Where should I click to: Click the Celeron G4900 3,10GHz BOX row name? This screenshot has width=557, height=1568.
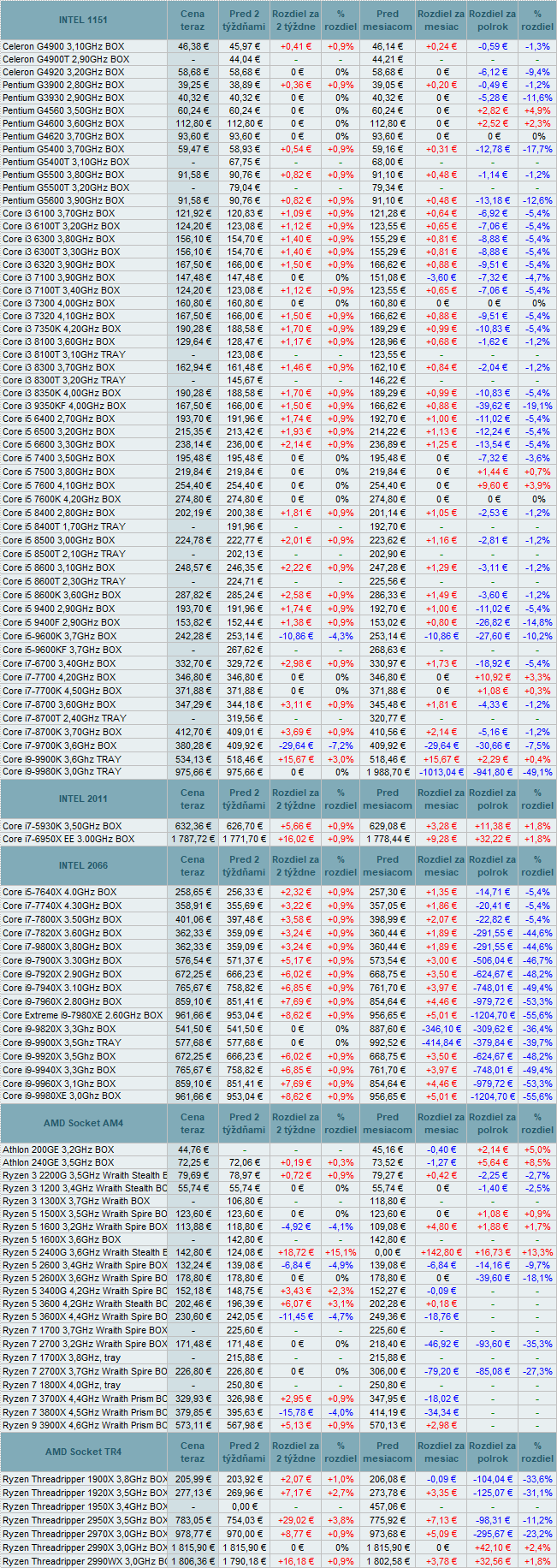pyautogui.click(x=63, y=46)
